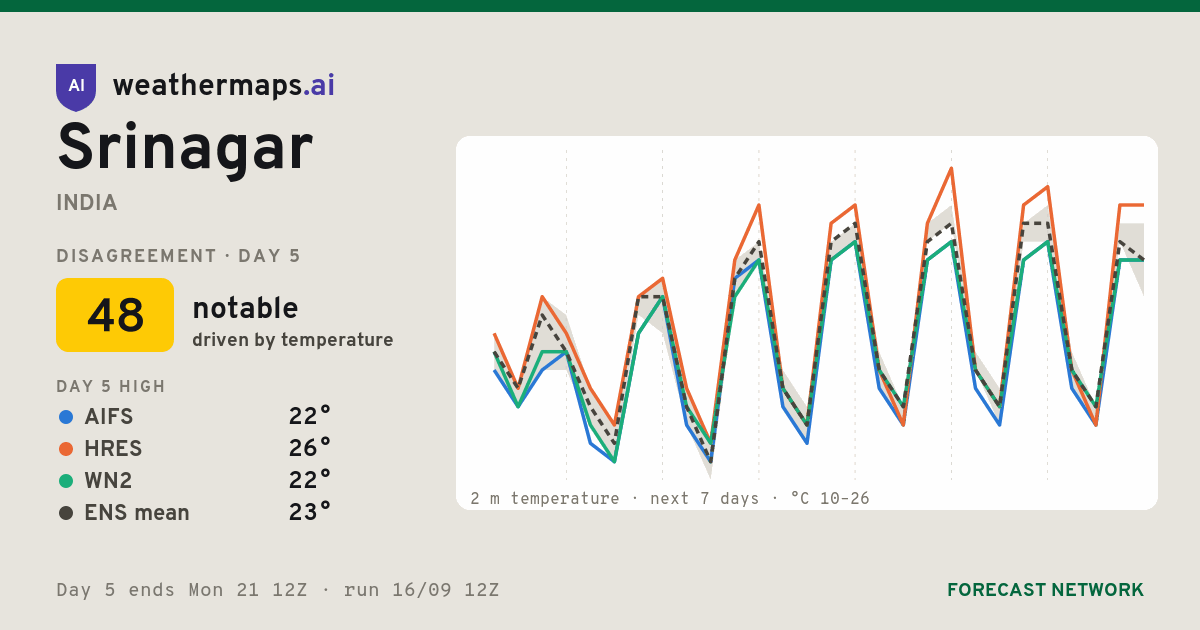Click the run 16/09 12Z footer text
1200x630 pixels.
(421, 590)
